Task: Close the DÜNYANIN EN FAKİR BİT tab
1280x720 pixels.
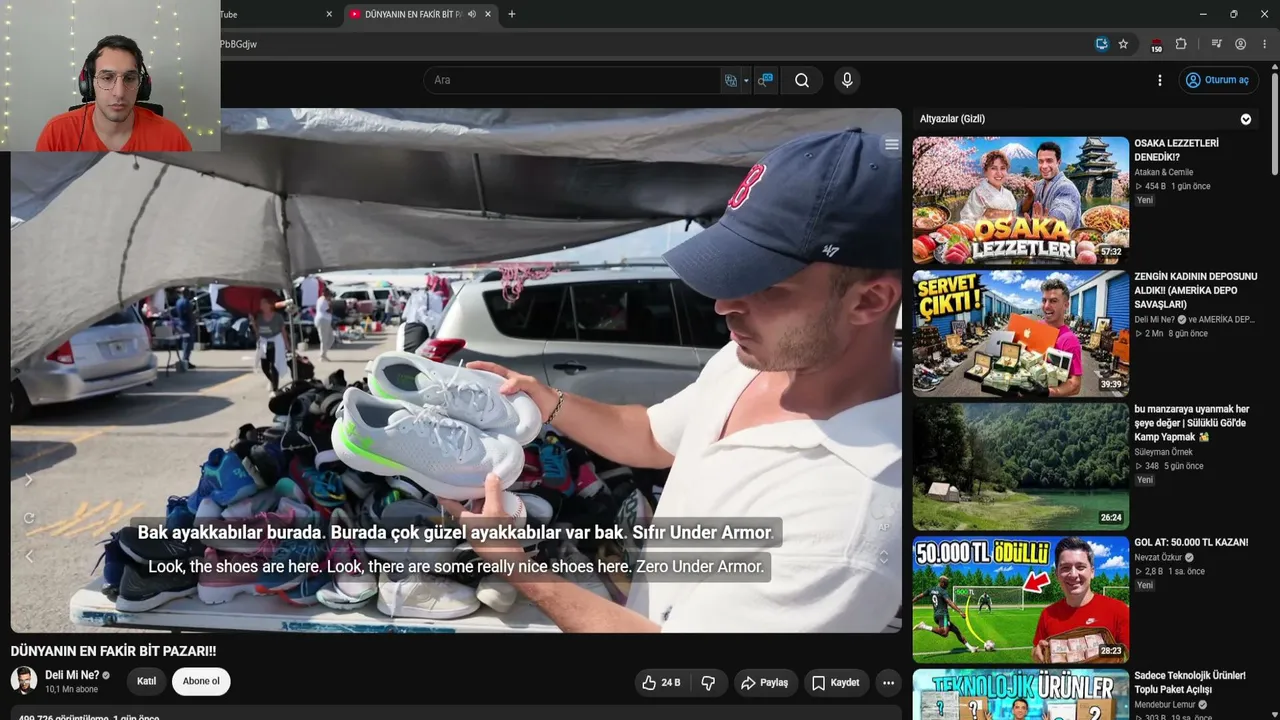Action: click(x=488, y=14)
